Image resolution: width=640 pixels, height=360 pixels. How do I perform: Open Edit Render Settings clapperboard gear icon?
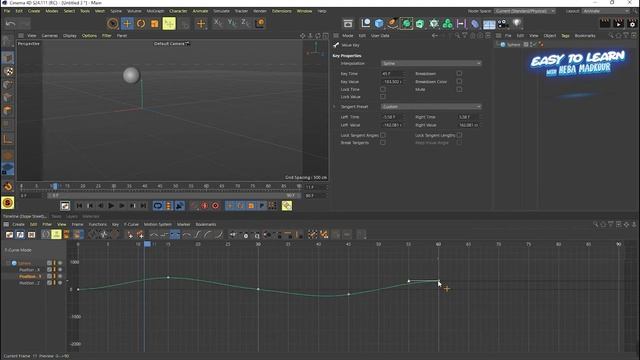pos(633,23)
